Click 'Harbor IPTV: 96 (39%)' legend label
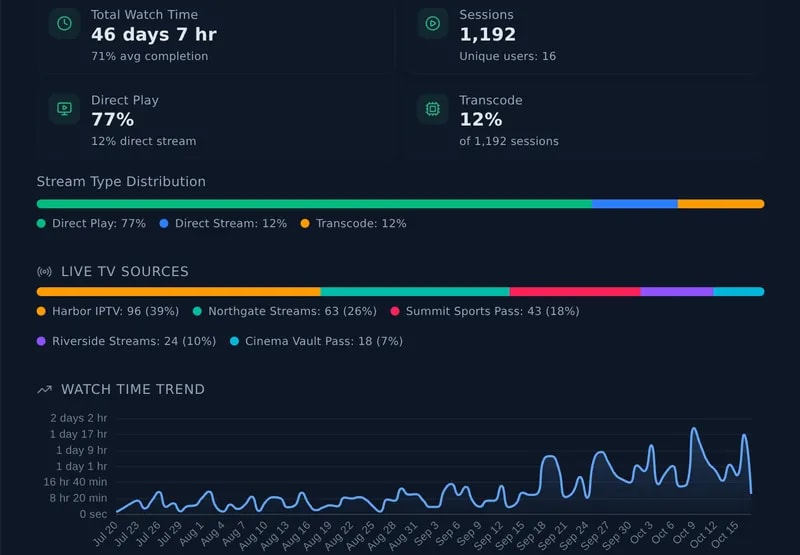Screen dimensions: 800x555 click(116, 311)
